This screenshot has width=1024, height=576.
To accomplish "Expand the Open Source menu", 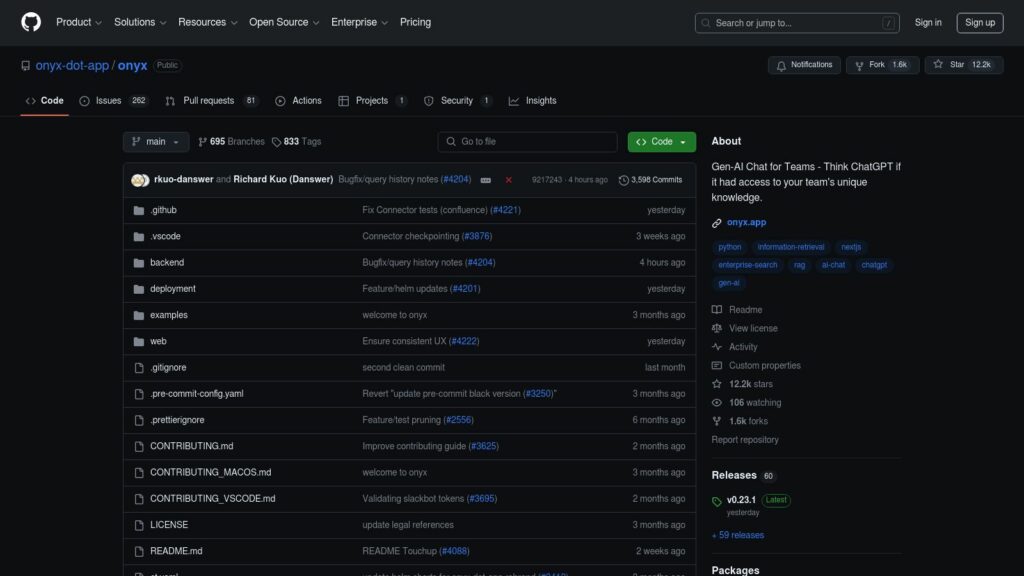I will (284, 22).
